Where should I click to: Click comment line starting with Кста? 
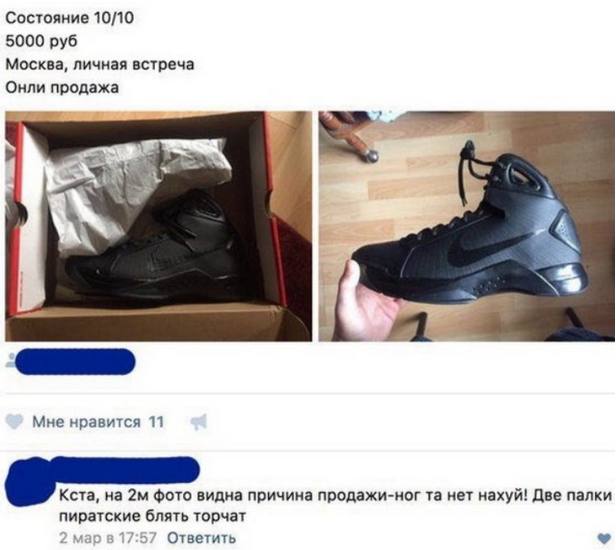336,495
